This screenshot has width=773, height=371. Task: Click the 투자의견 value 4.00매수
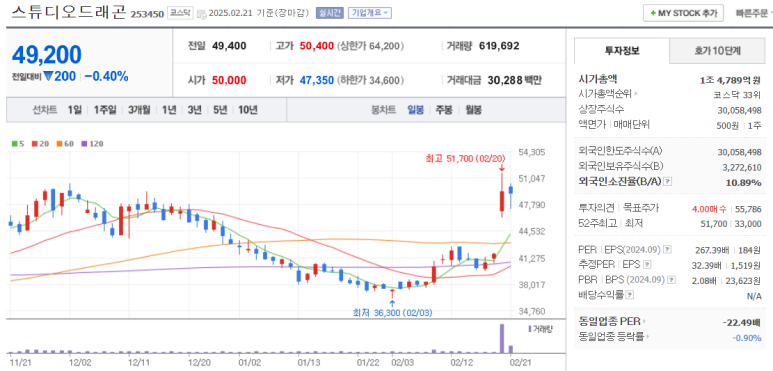click(x=709, y=209)
